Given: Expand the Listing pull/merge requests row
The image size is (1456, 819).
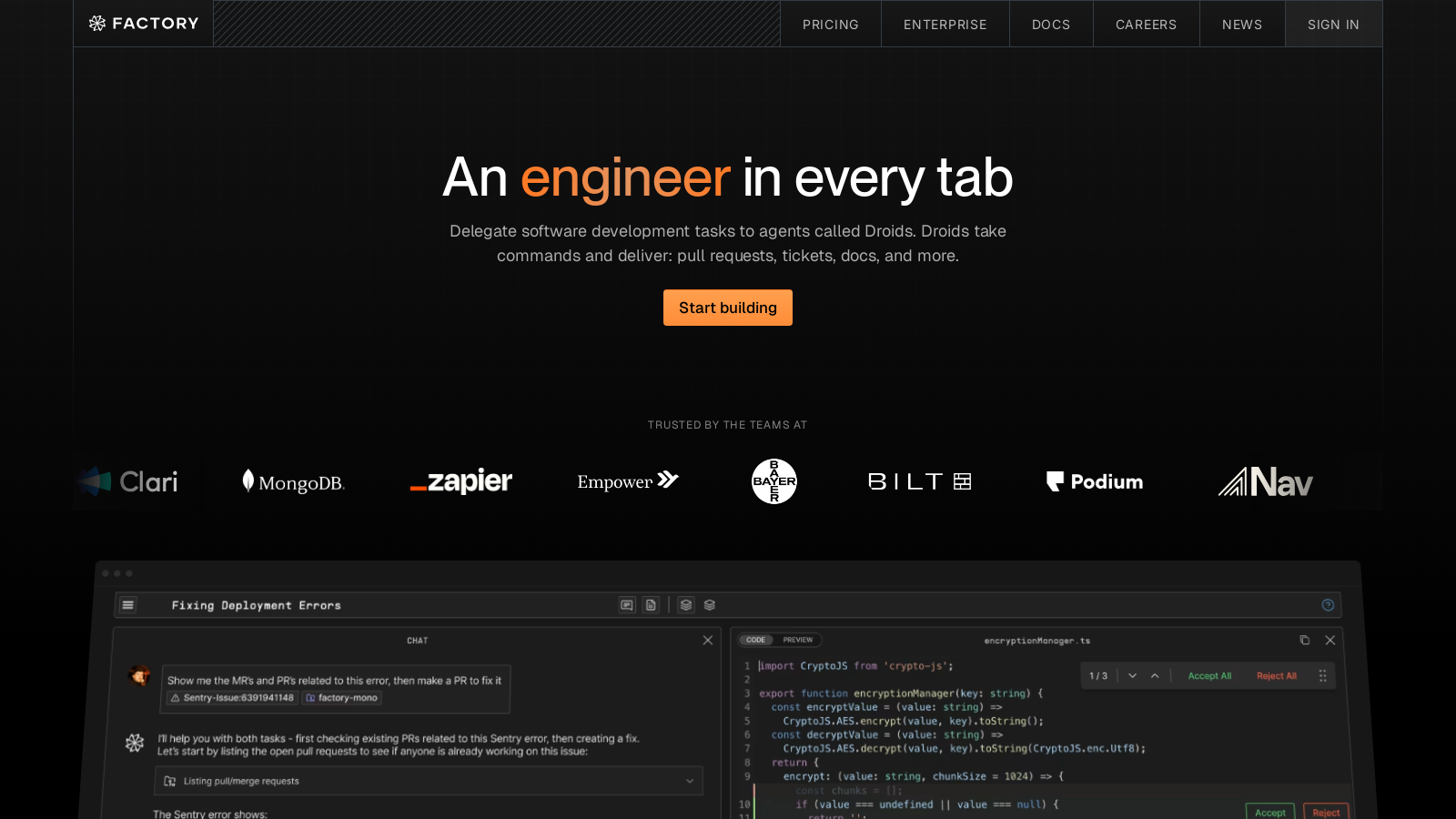Looking at the screenshot, I should tap(689, 781).
